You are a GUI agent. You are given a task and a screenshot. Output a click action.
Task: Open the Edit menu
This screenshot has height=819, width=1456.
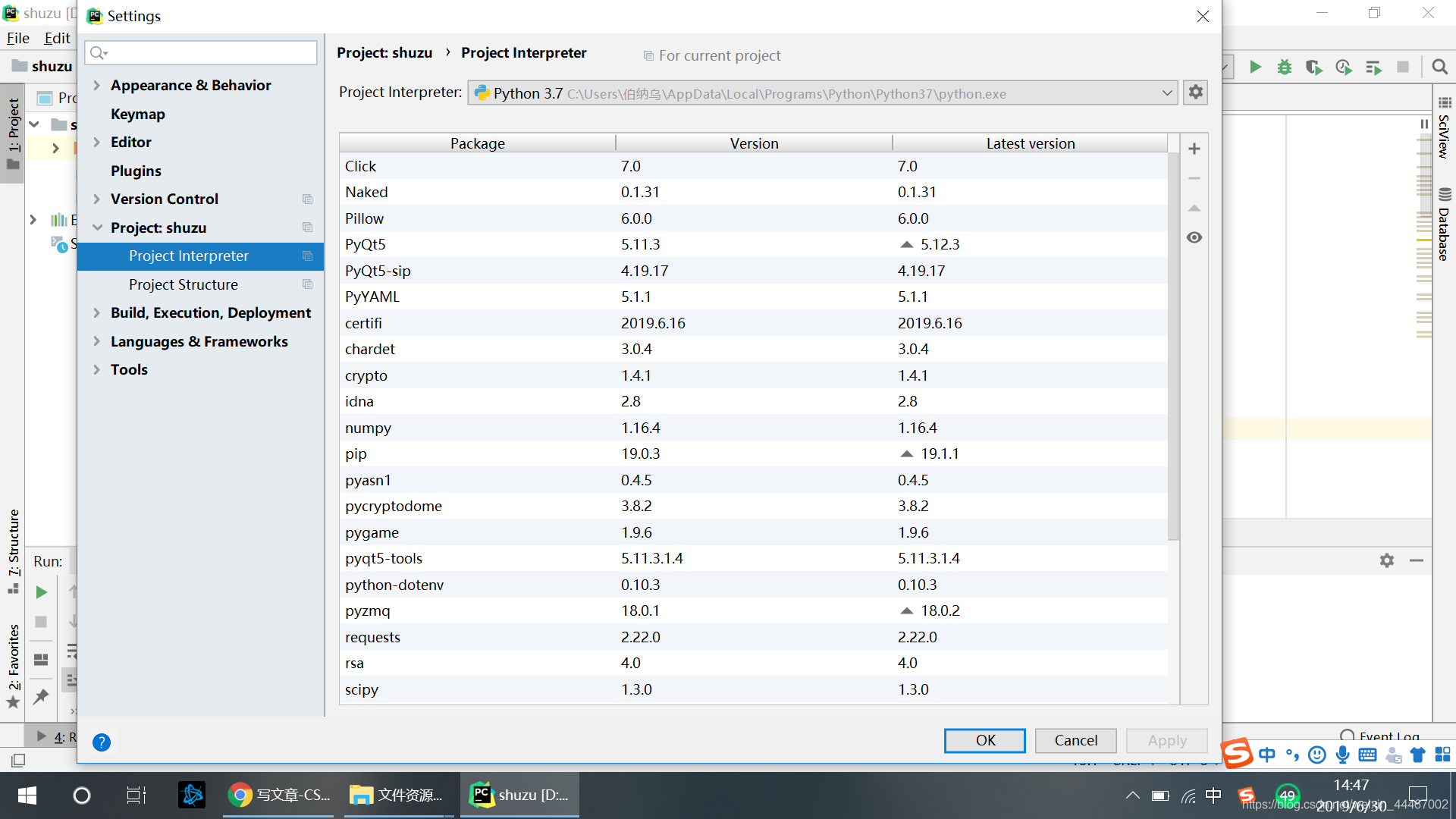point(57,38)
